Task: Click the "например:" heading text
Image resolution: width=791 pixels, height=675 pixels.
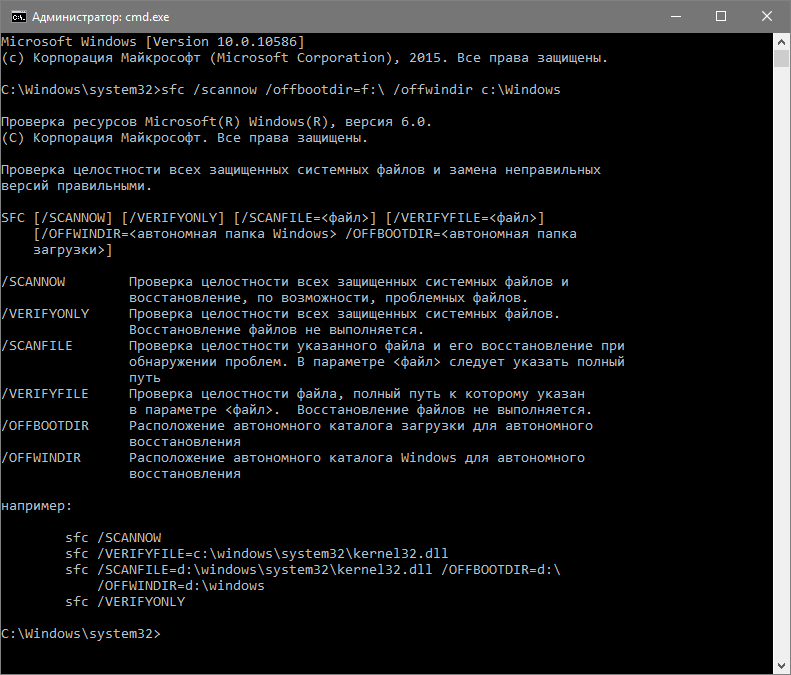Action: pyautogui.click(x=38, y=506)
